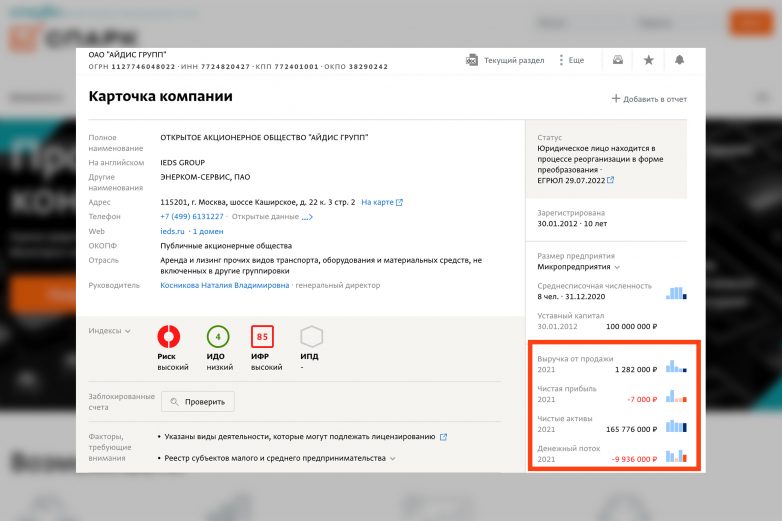Click the phone number +7 (499) 6131227
This screenshot has width=782, height=521.
point(192,216)
